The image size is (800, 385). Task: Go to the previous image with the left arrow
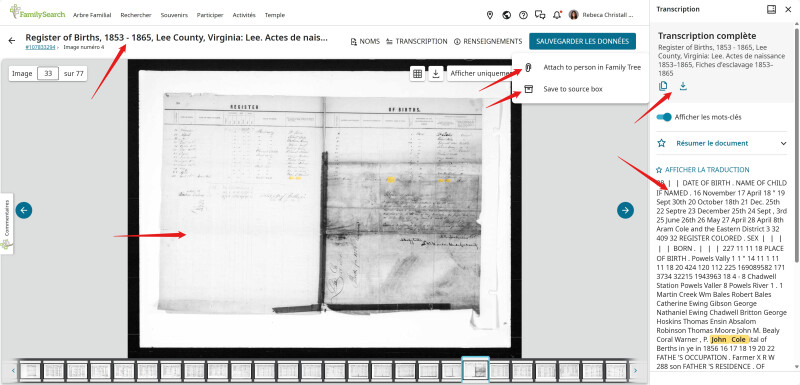pyautogui.click(x=23, y=210)
